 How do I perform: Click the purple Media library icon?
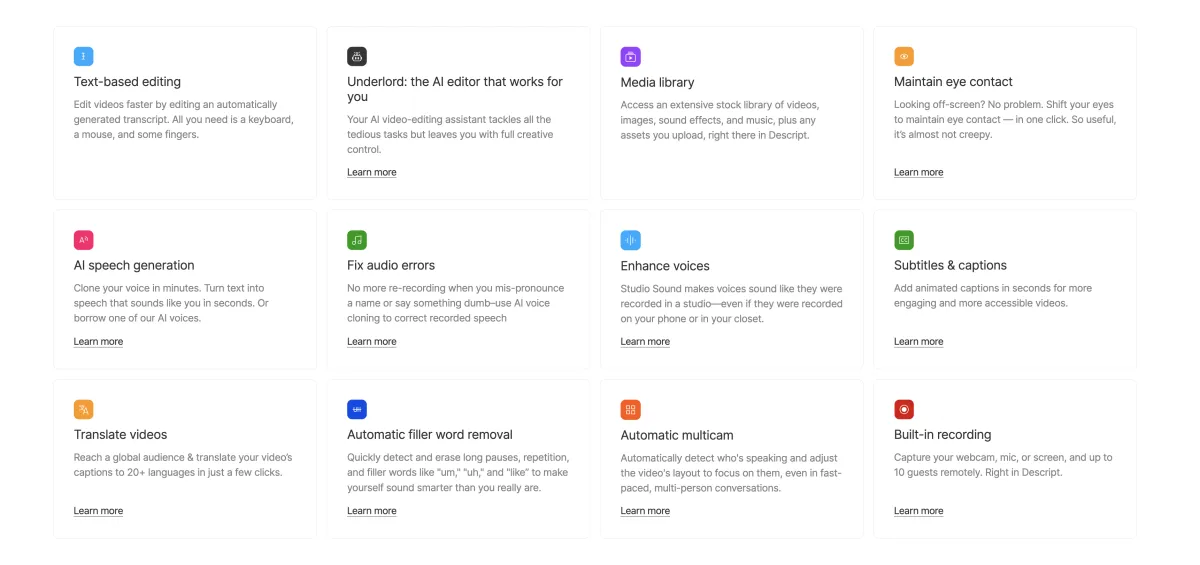click(630, 56)
